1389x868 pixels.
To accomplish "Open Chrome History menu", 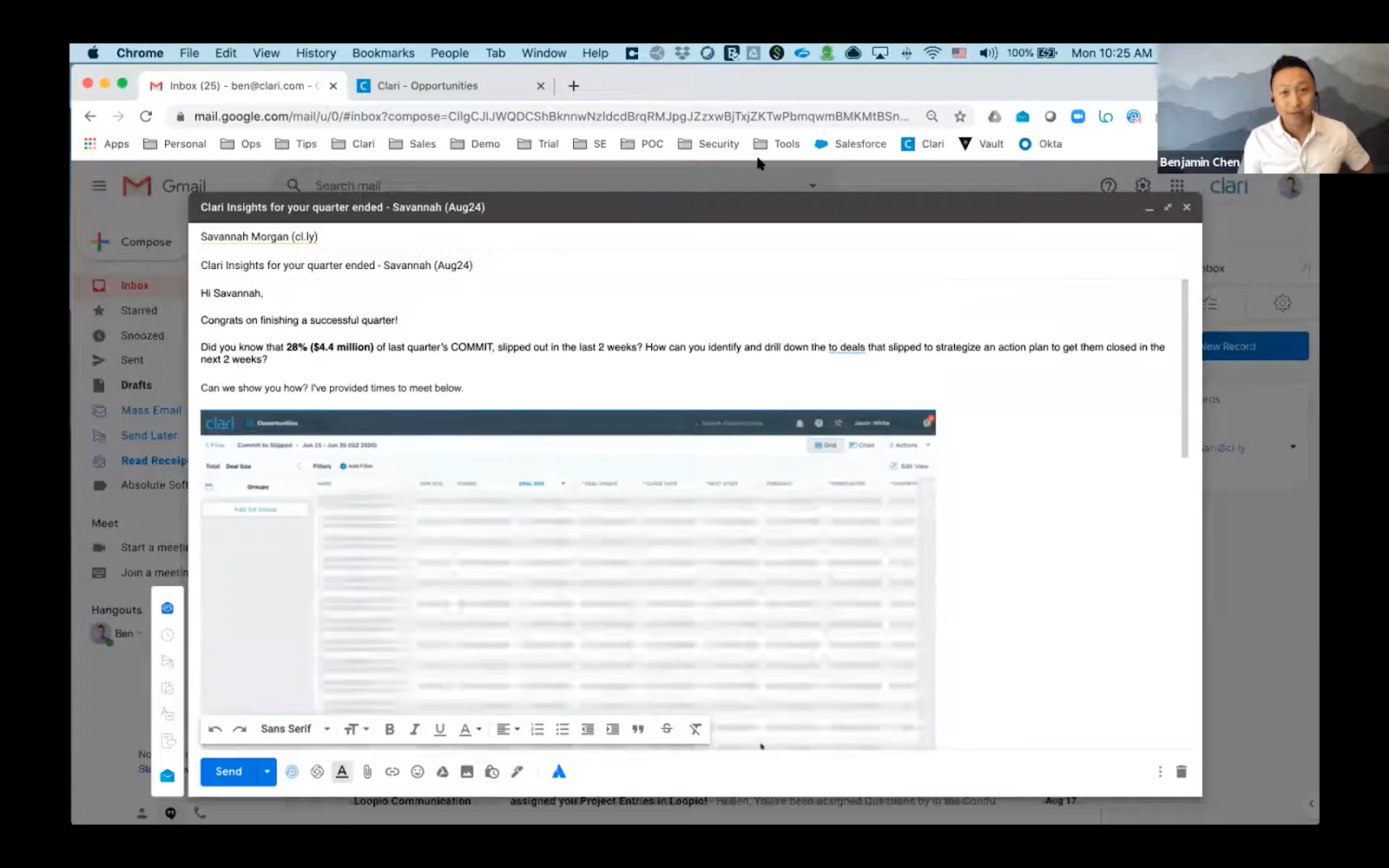I will click(x=316, y=53).
